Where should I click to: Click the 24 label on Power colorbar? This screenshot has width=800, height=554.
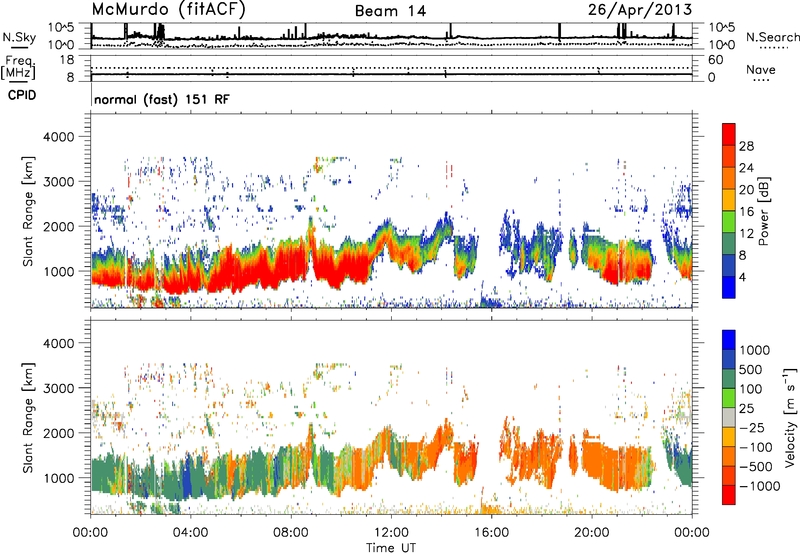(746, 168)
